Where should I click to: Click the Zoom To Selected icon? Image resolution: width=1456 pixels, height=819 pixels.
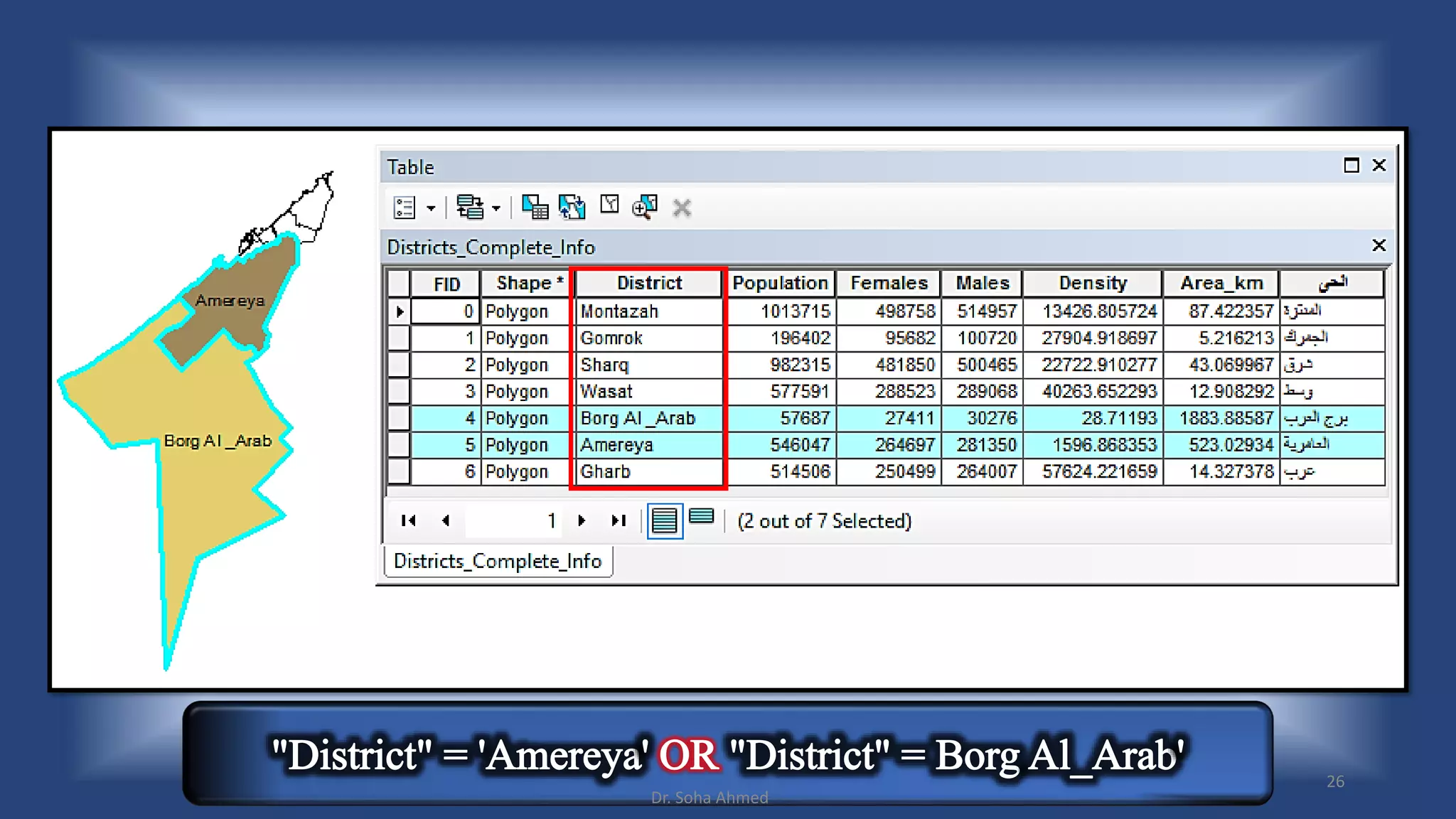644,207
